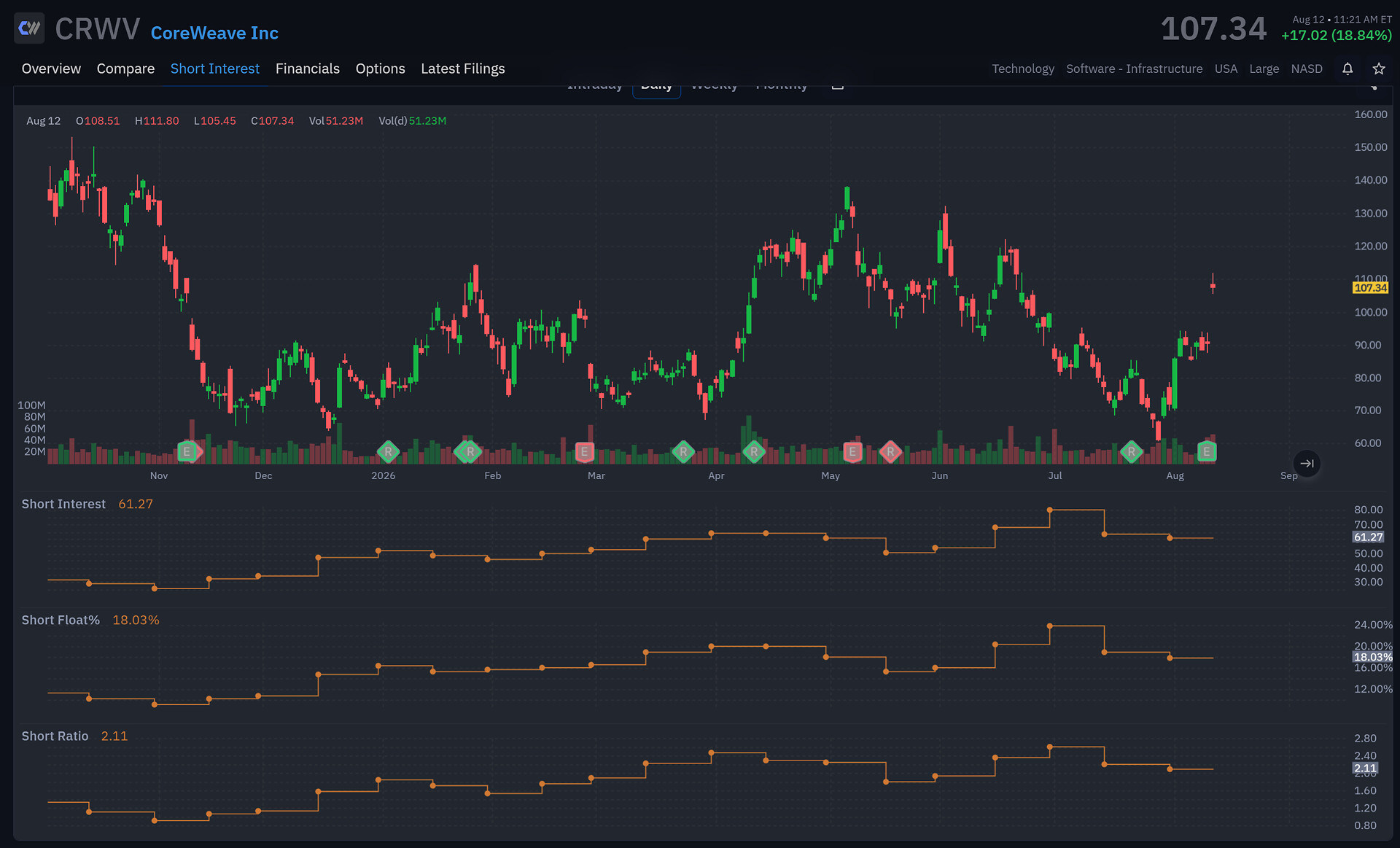The image size is (1400, 848).
Task: Switch to the Compare tab
Action: point(125,69)
